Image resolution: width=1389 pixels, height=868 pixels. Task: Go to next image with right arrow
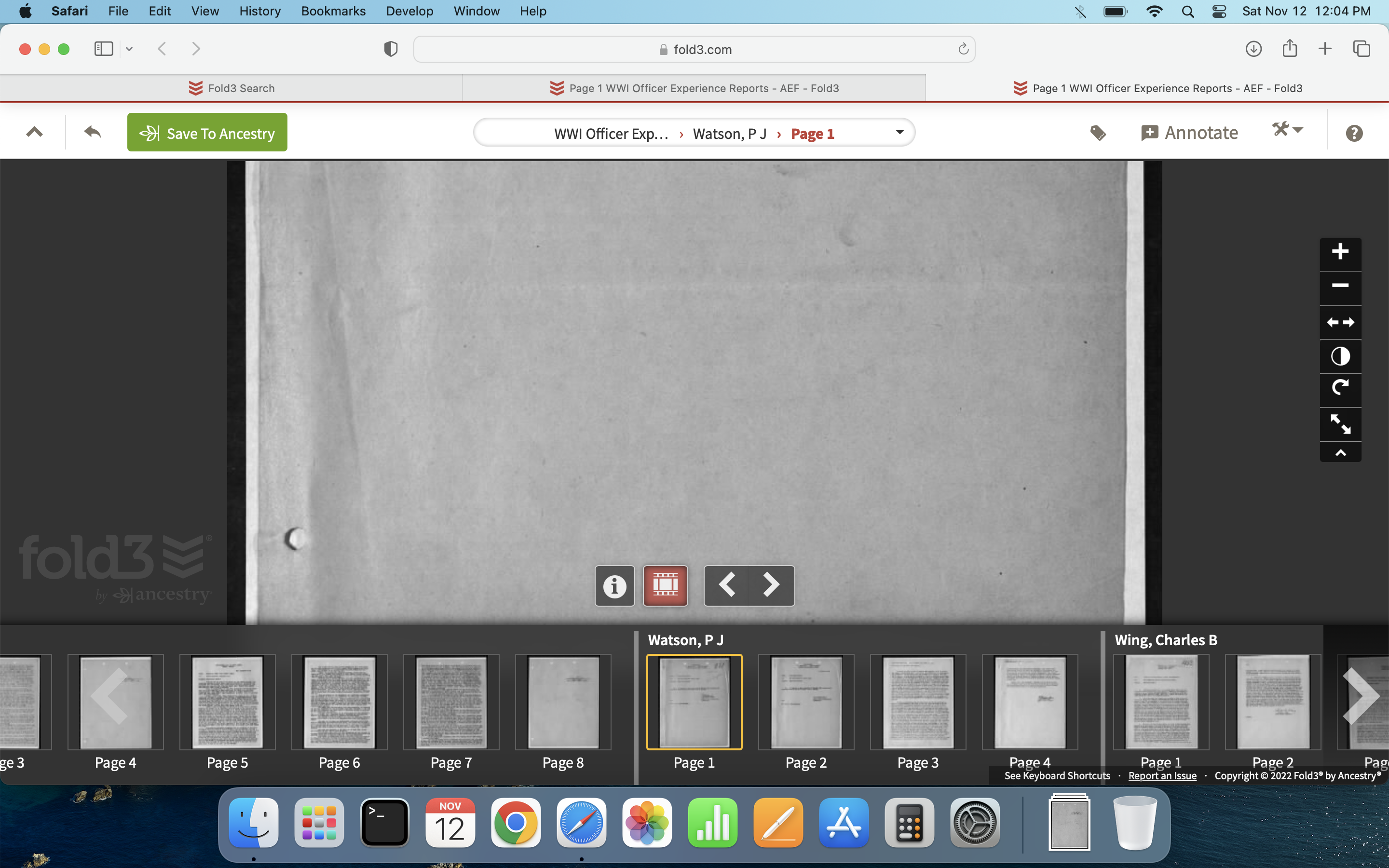click(771, 585)
